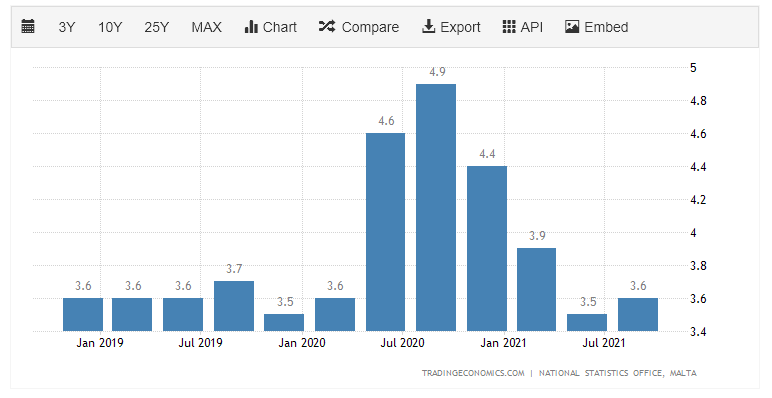This screenshot has width=772, height=398.
Task: Click the 4.4 bar
Action: (x=487, y=248)
